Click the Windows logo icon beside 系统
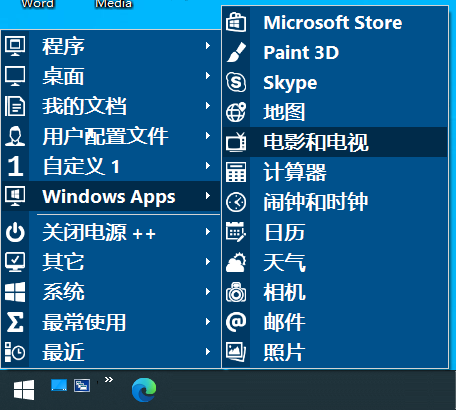Image resolution: width=456 pixels, height=410 pixels. click(15, 292)
